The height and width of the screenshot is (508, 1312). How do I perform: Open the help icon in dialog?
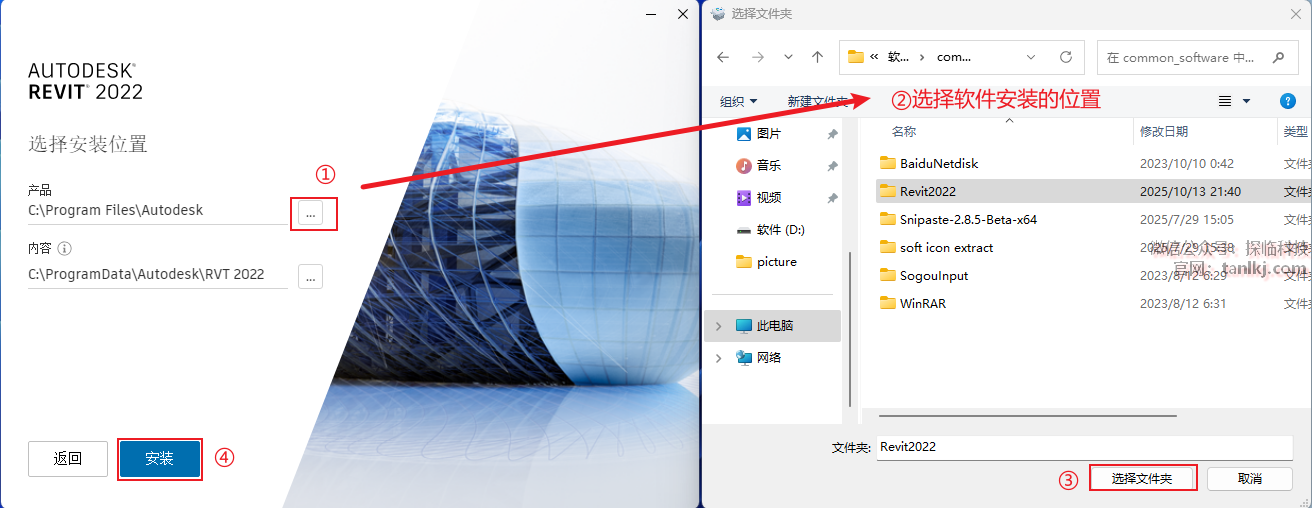[1288, 101]
